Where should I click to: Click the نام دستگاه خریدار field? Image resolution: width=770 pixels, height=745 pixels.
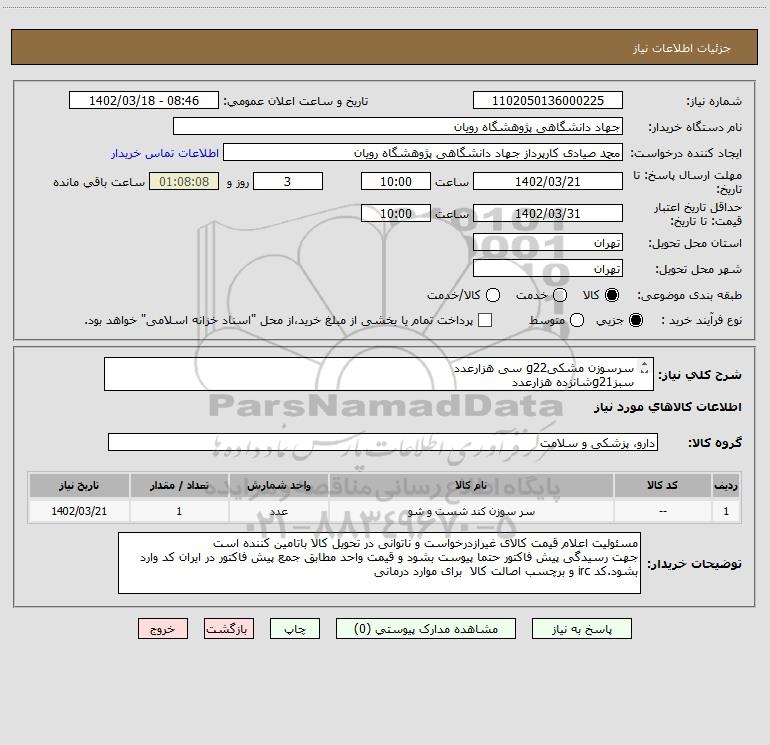(x=398, y=126)
